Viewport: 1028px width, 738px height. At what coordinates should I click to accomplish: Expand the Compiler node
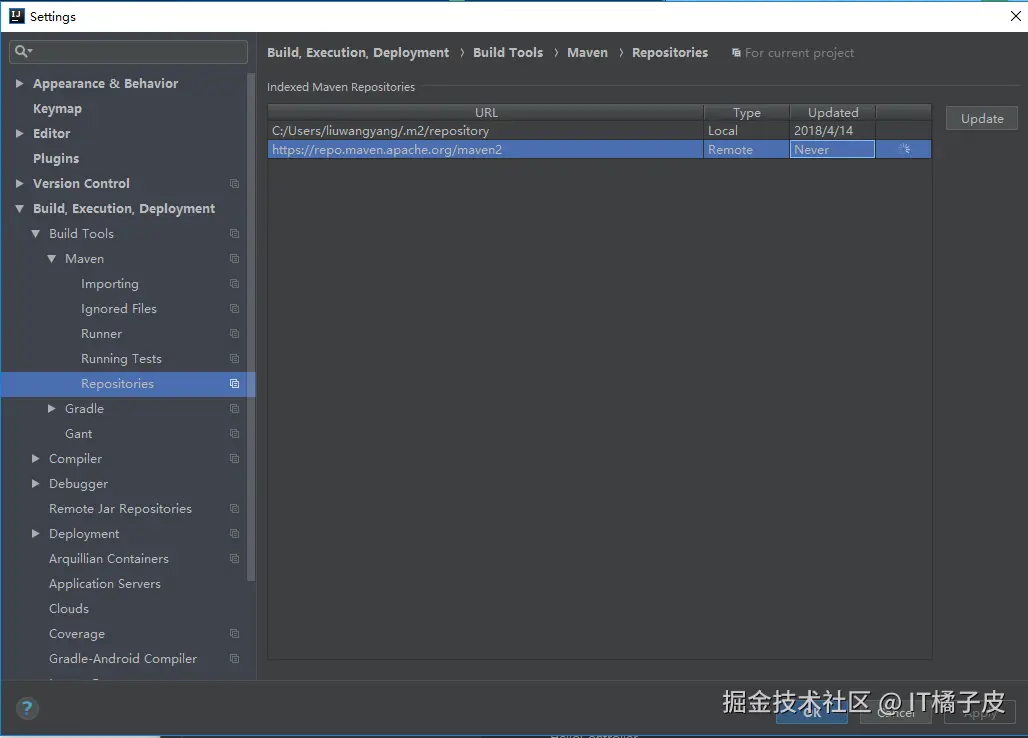tap(36, 459)
